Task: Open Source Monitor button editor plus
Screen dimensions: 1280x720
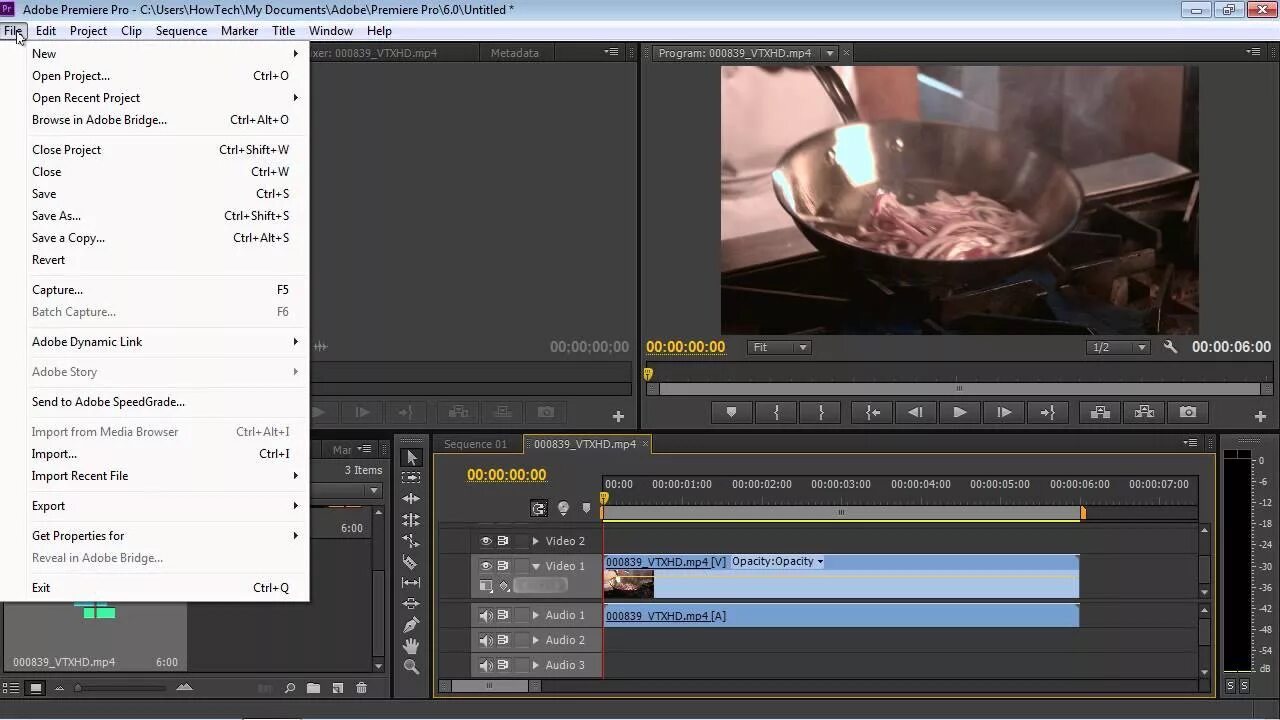Action: (618, 416)
